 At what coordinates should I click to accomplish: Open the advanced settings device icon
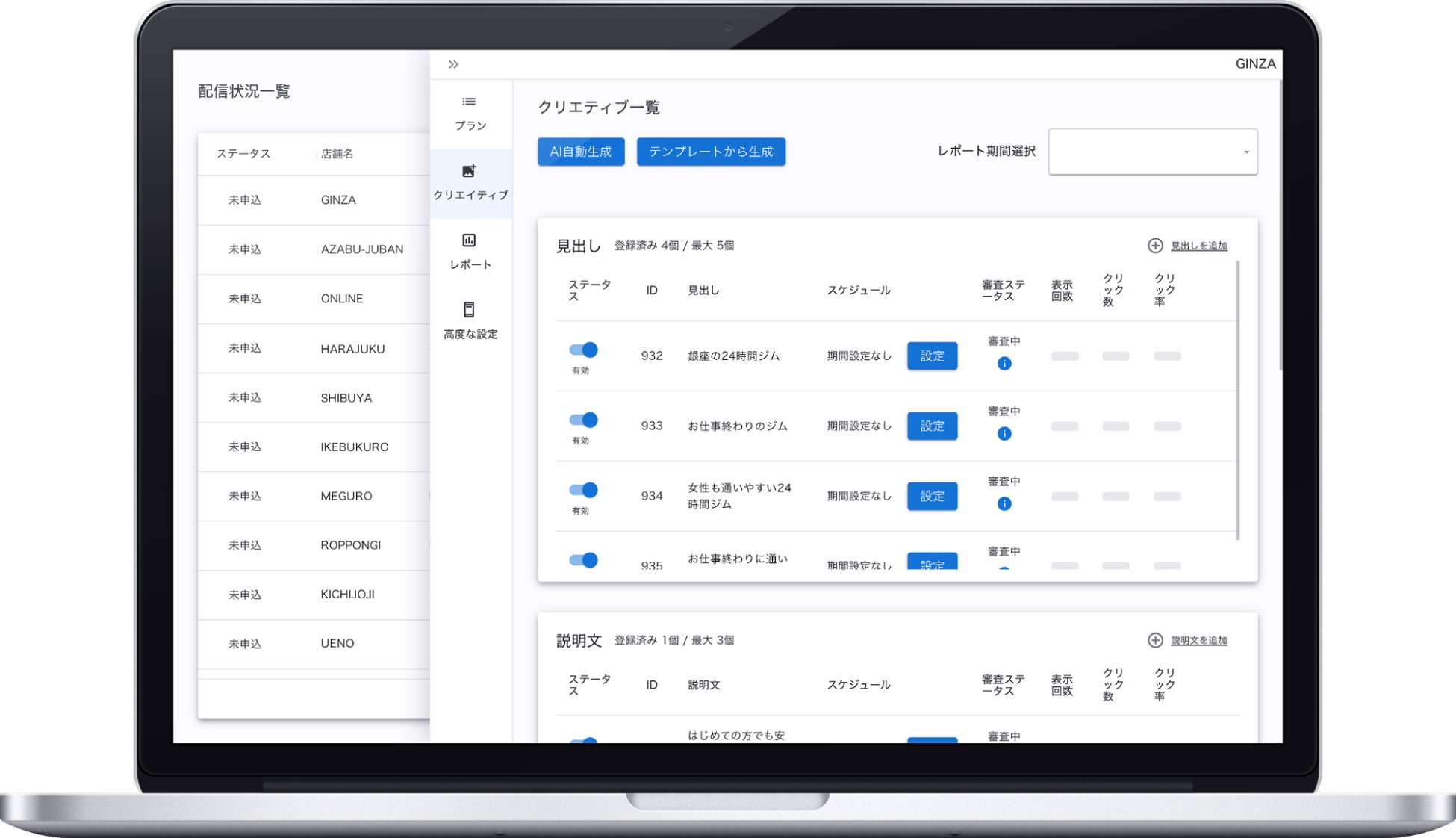469,309
